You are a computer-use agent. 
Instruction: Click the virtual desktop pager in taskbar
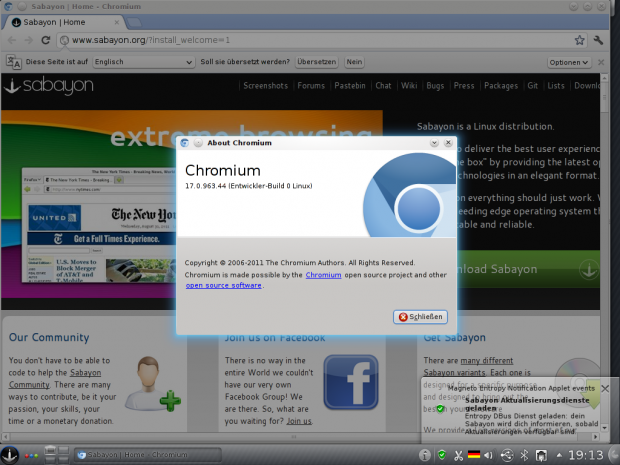tap(57, 455)
